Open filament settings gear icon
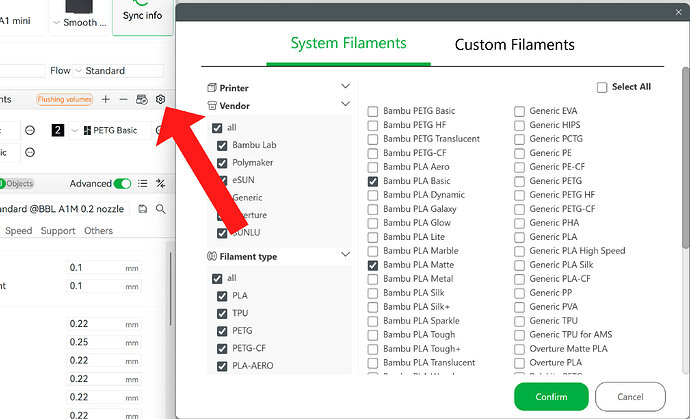 [x=160, y=99]
